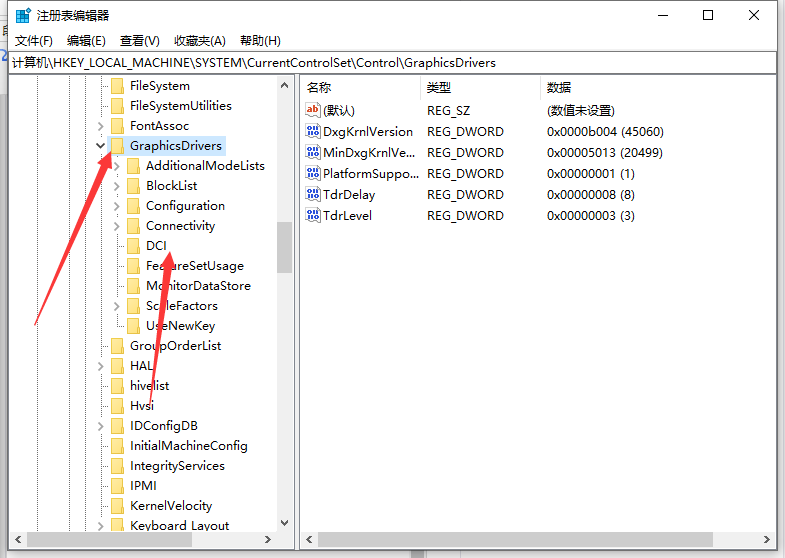Image resolution: width=785 pixels, height=558 pixels.
Task: Click the string icon for (默认) value
Action: 313,110
